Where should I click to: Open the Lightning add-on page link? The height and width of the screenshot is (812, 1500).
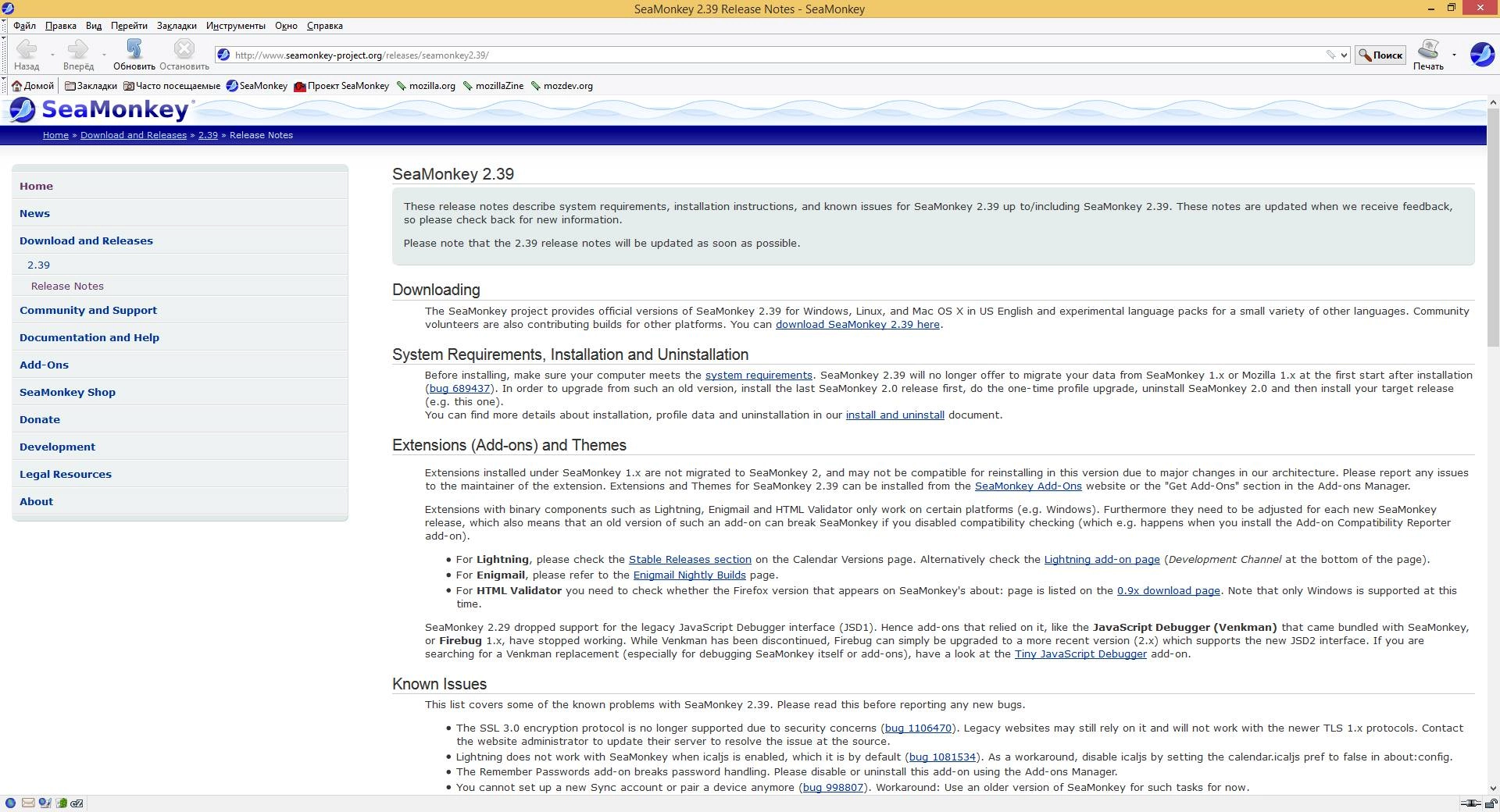click(1102, 559)
